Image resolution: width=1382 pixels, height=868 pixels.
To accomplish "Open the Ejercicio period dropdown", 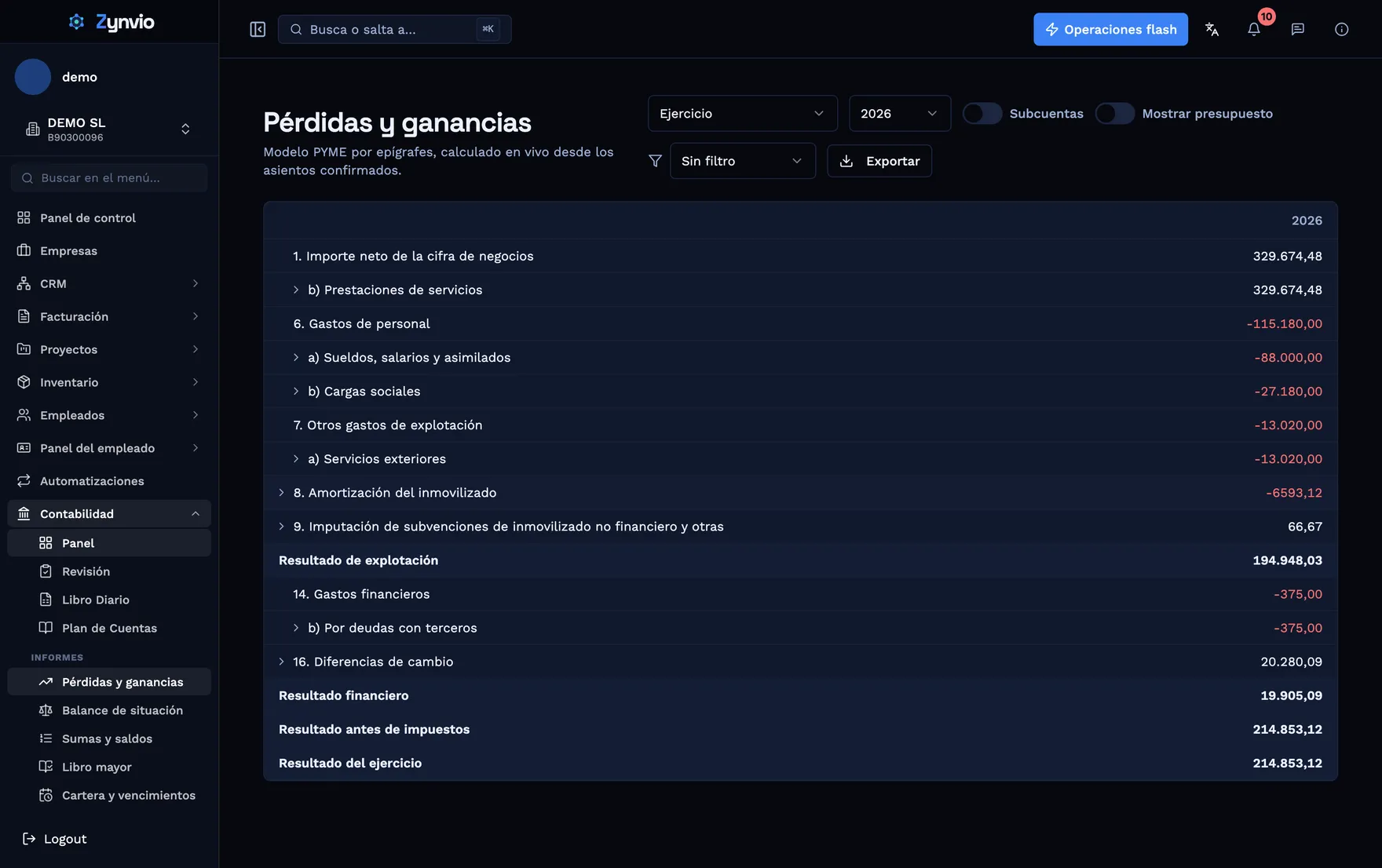I will click(742, 113).
